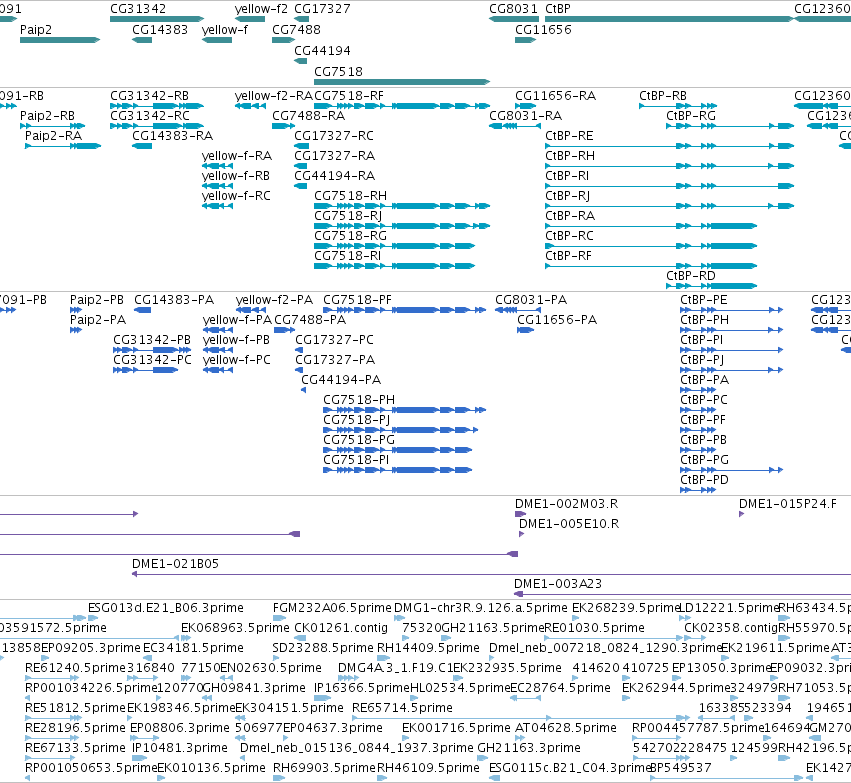Select the CG14383 gene label

(160, 29)
